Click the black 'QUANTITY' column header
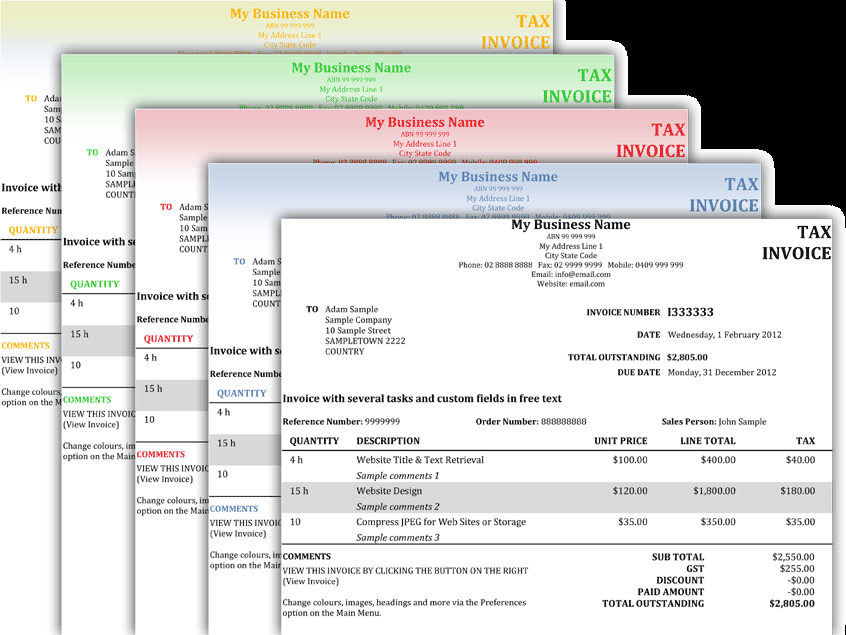This screenshot has width=846, height=635. (x=314, y=441)
